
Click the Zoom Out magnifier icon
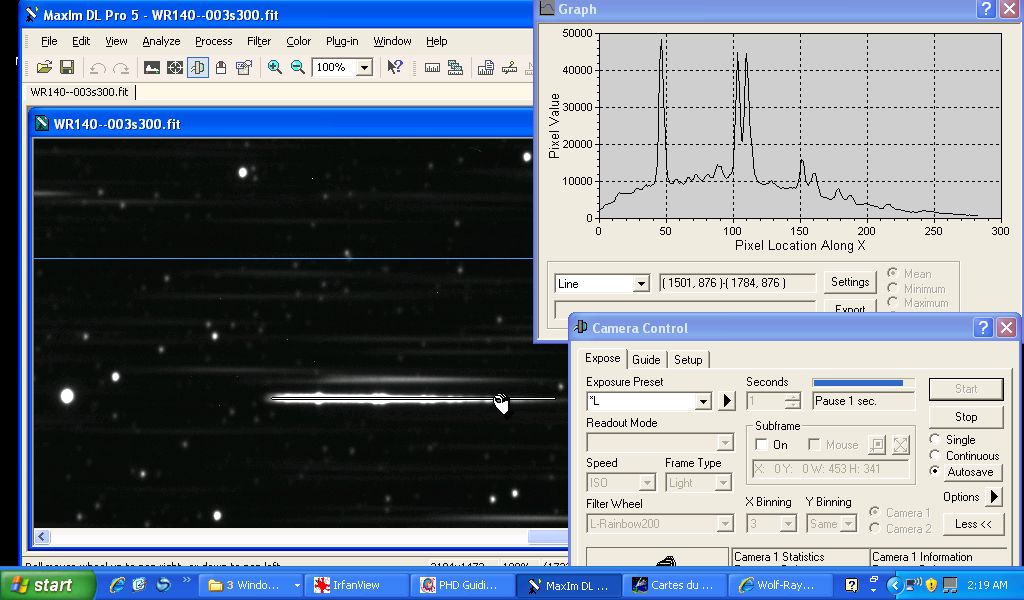(297, 67)
